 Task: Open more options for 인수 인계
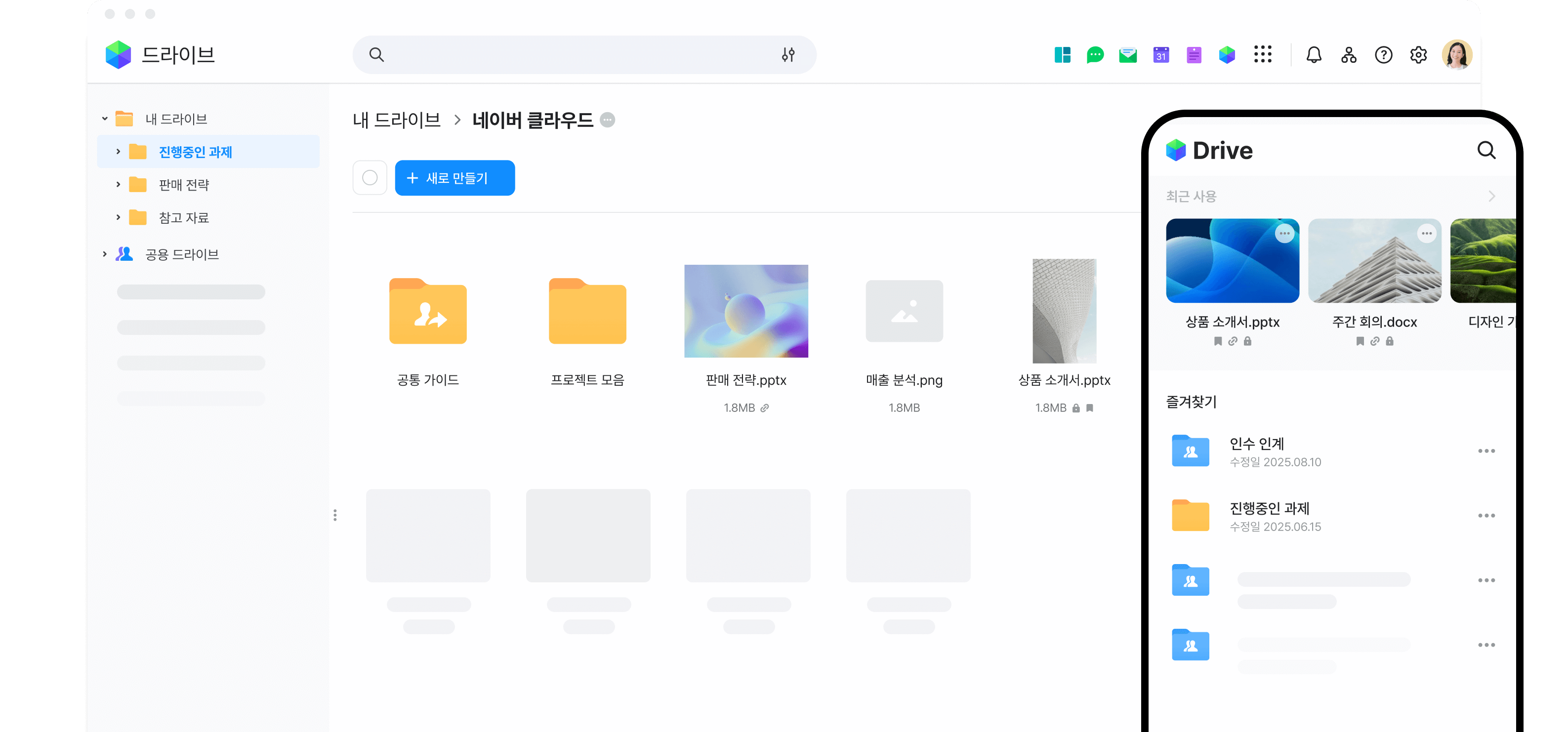[1486, 451]
